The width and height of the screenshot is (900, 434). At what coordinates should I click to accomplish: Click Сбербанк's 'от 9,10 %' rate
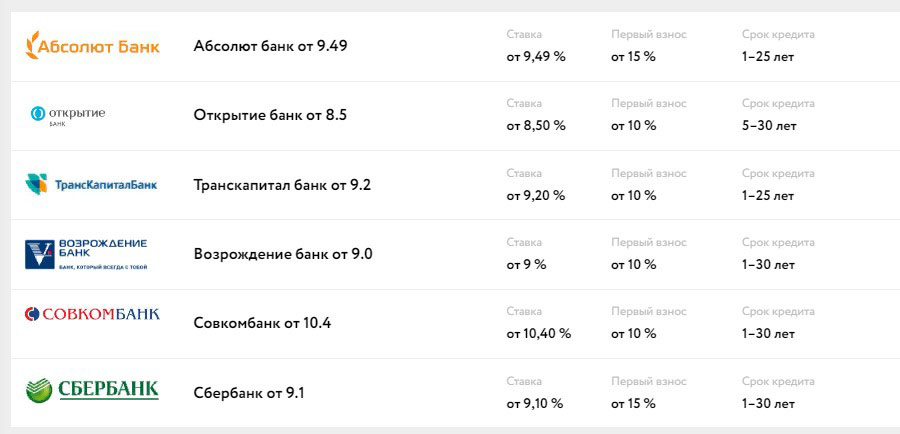pos(535,404)
